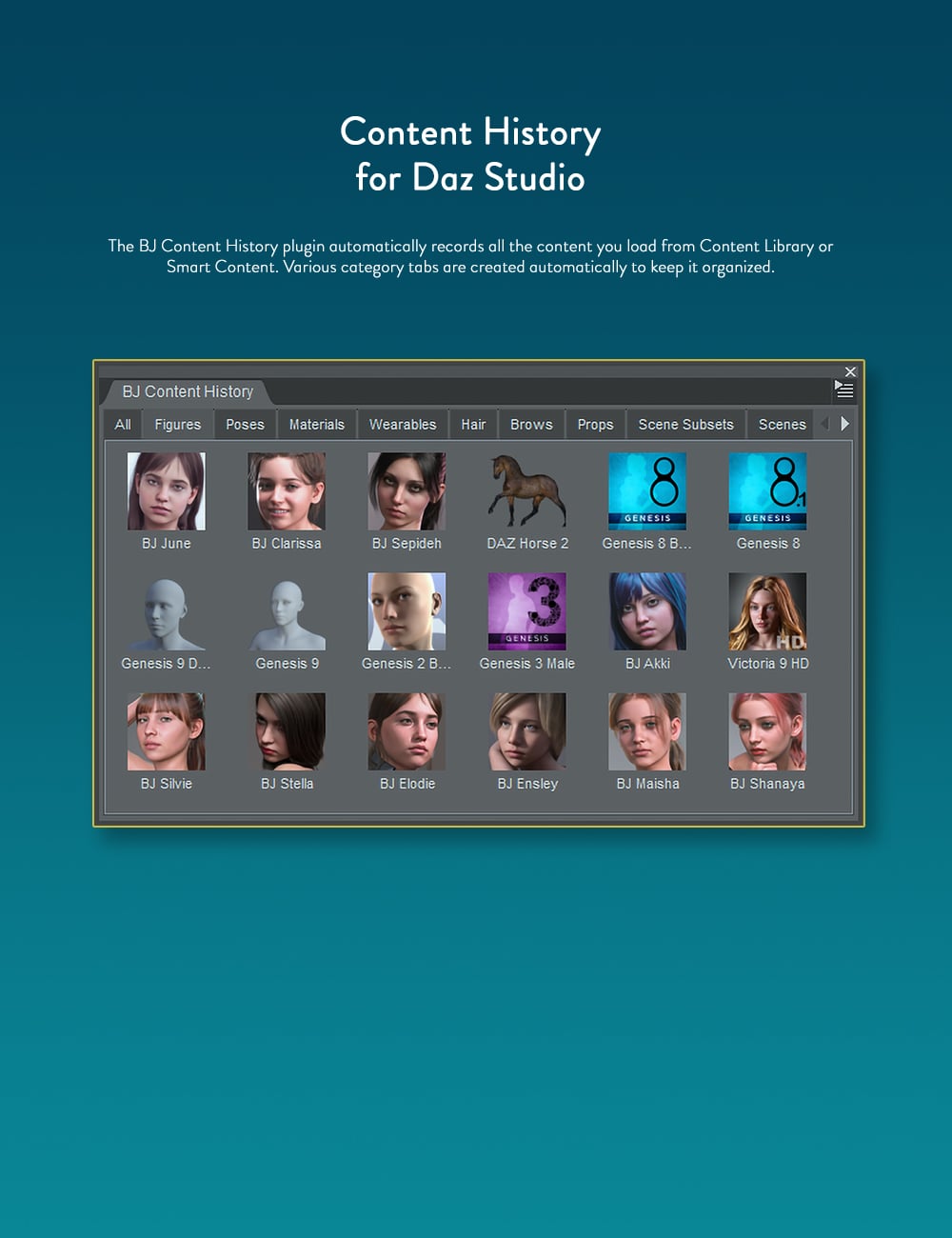Load the BJ Sepideh figure

coord(407,491)
